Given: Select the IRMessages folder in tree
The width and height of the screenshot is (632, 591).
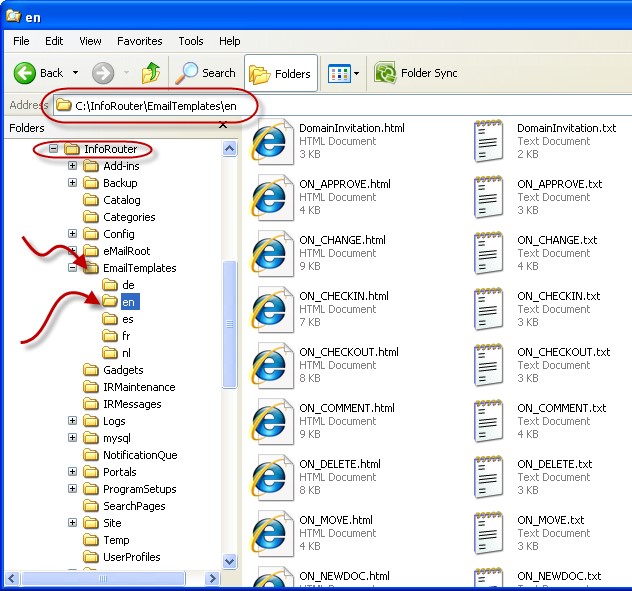Looking at the screenshot, I should tap(123, 404).
